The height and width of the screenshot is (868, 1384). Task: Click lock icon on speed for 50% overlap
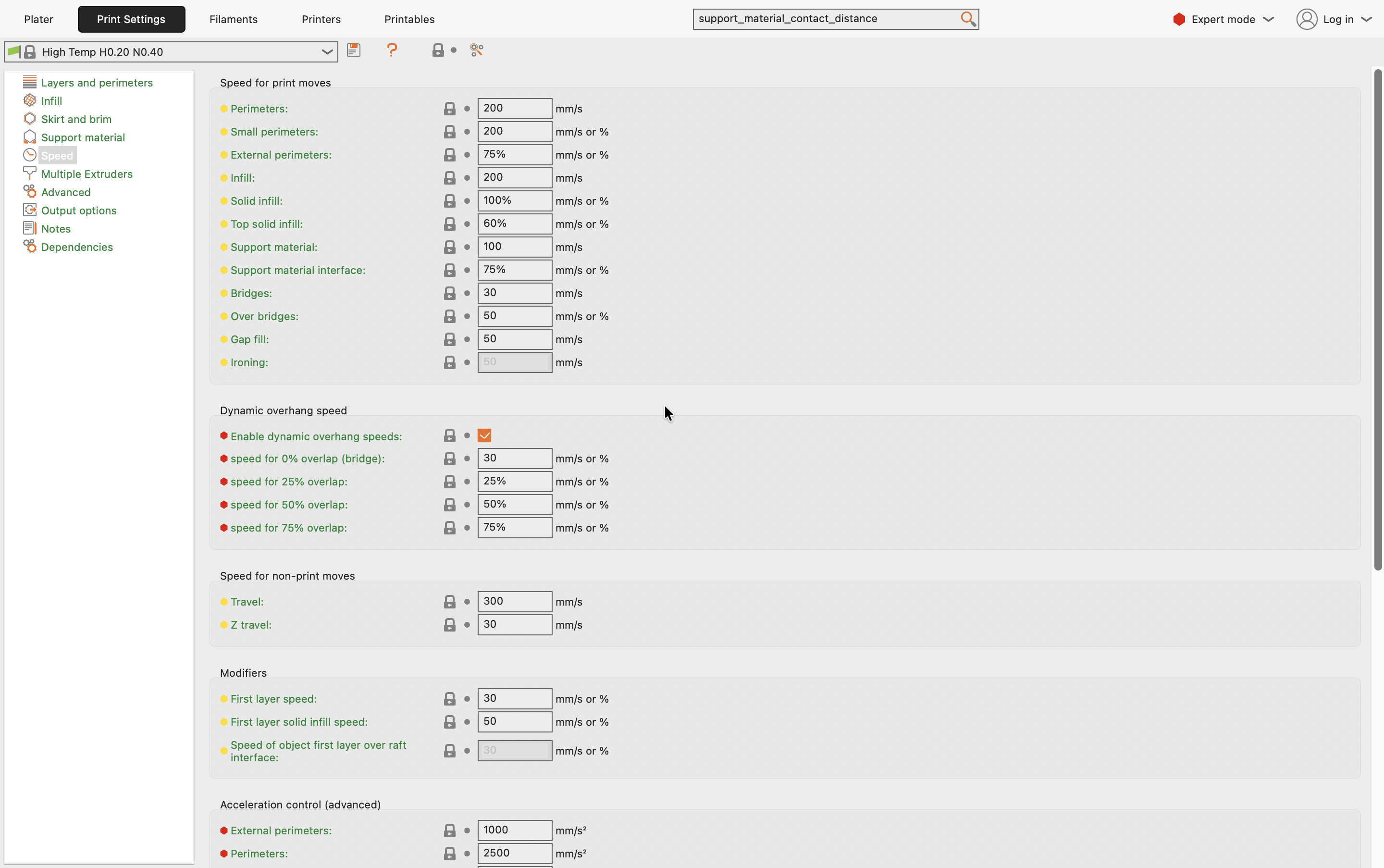tap(449, 505)
